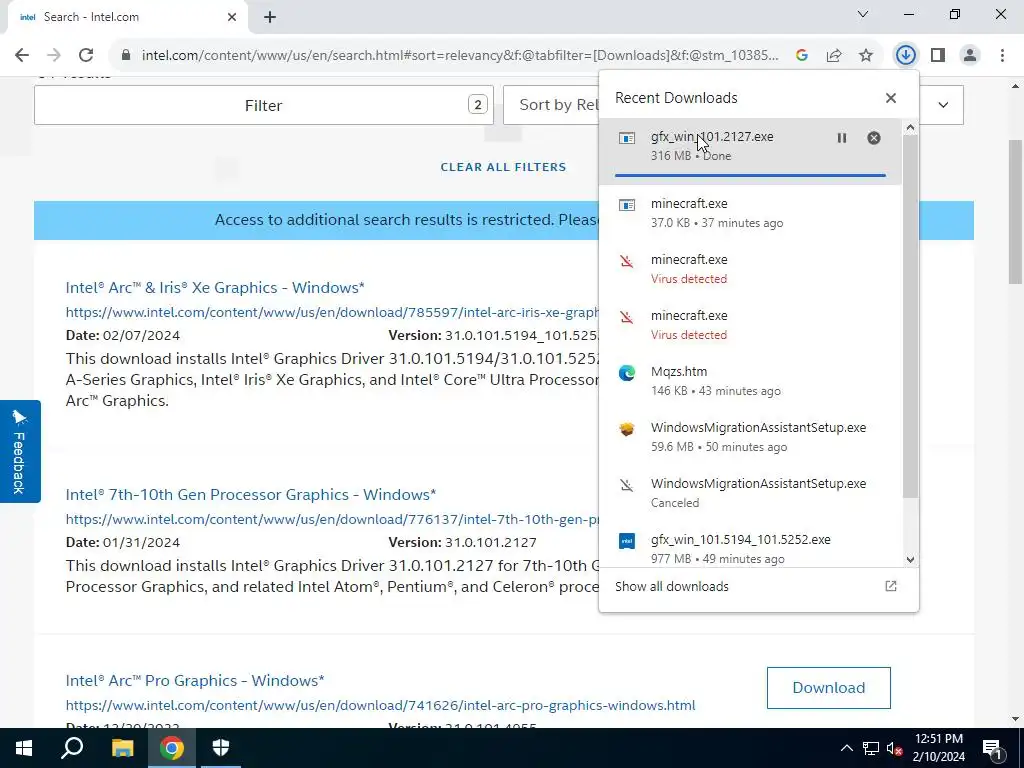
Task: Open WindowsMigrationAssistantSetup.exe 59.6 MB download
Action: (750, 437)
